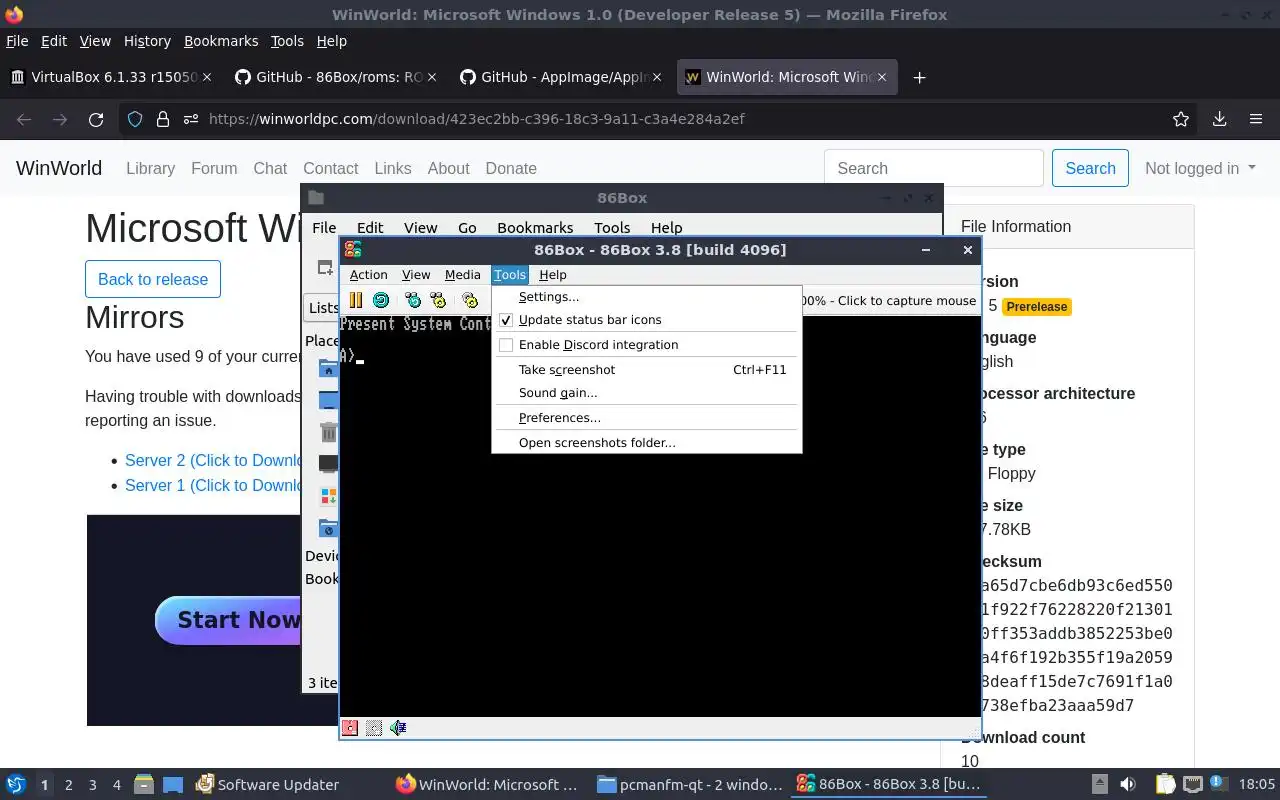Click the site padlock icon in address bar

pos(163,119)
